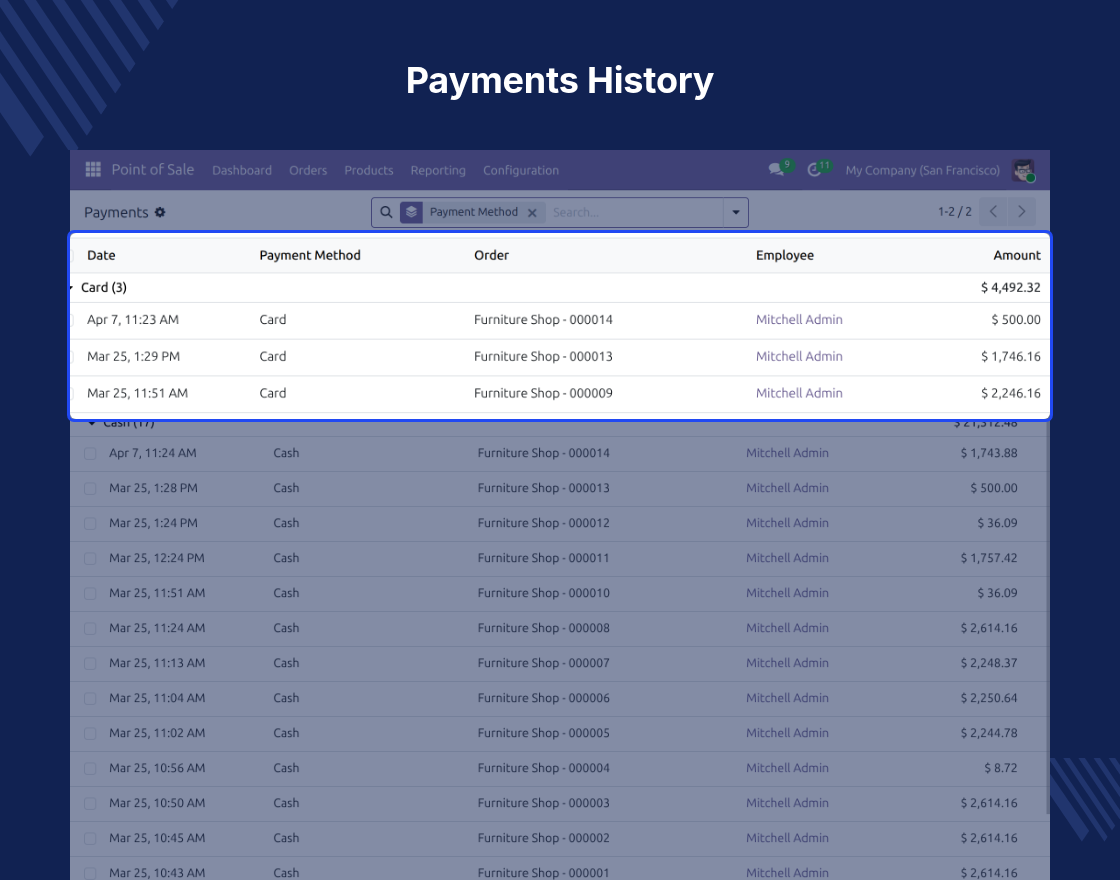This screenshot has width=1120, height=880.
Task: Check the Cash row Mar 25, 12:24 PM
Action: coord(90,559)
